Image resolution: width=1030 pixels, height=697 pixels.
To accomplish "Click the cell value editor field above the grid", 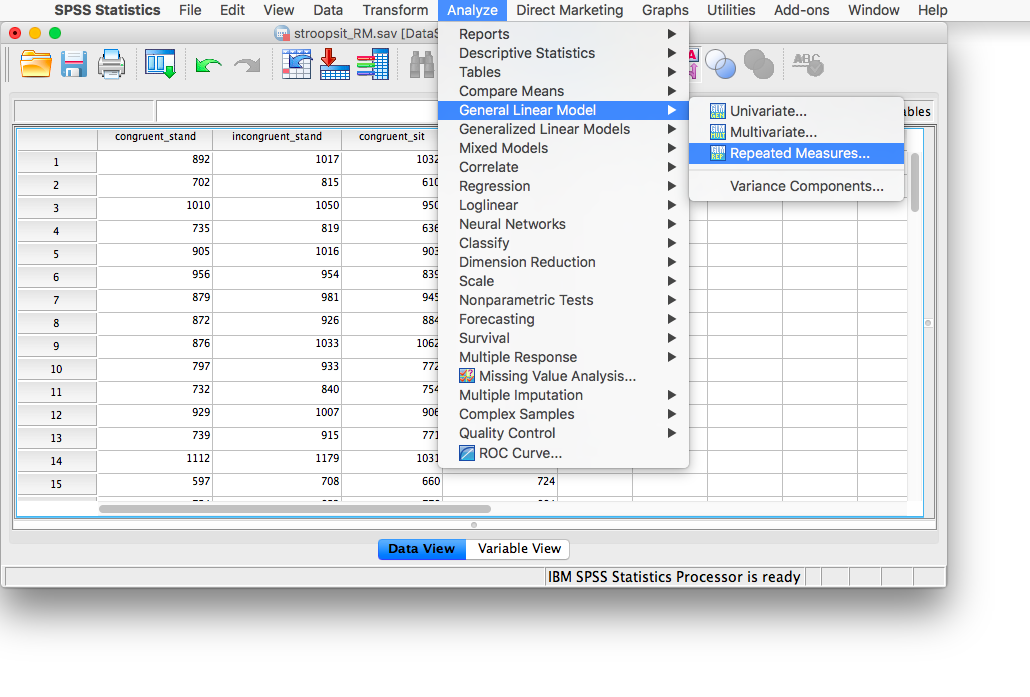I will pos(297,111).
